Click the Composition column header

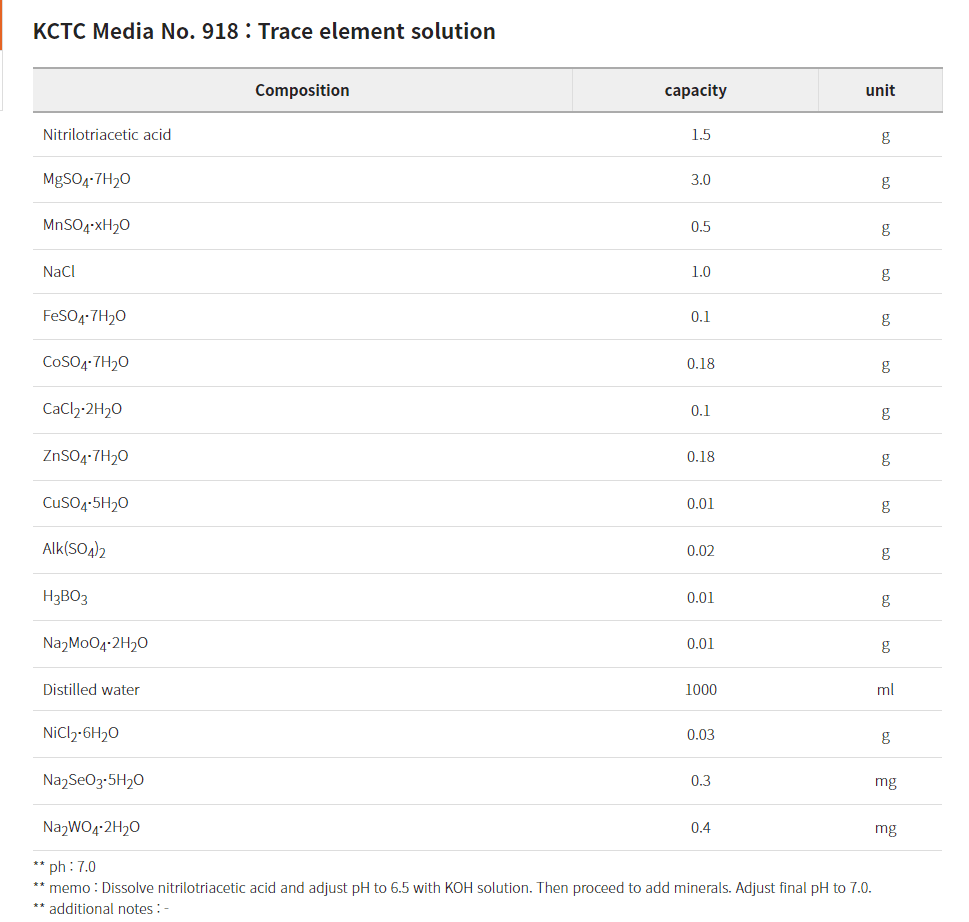(x=302, y=90)
